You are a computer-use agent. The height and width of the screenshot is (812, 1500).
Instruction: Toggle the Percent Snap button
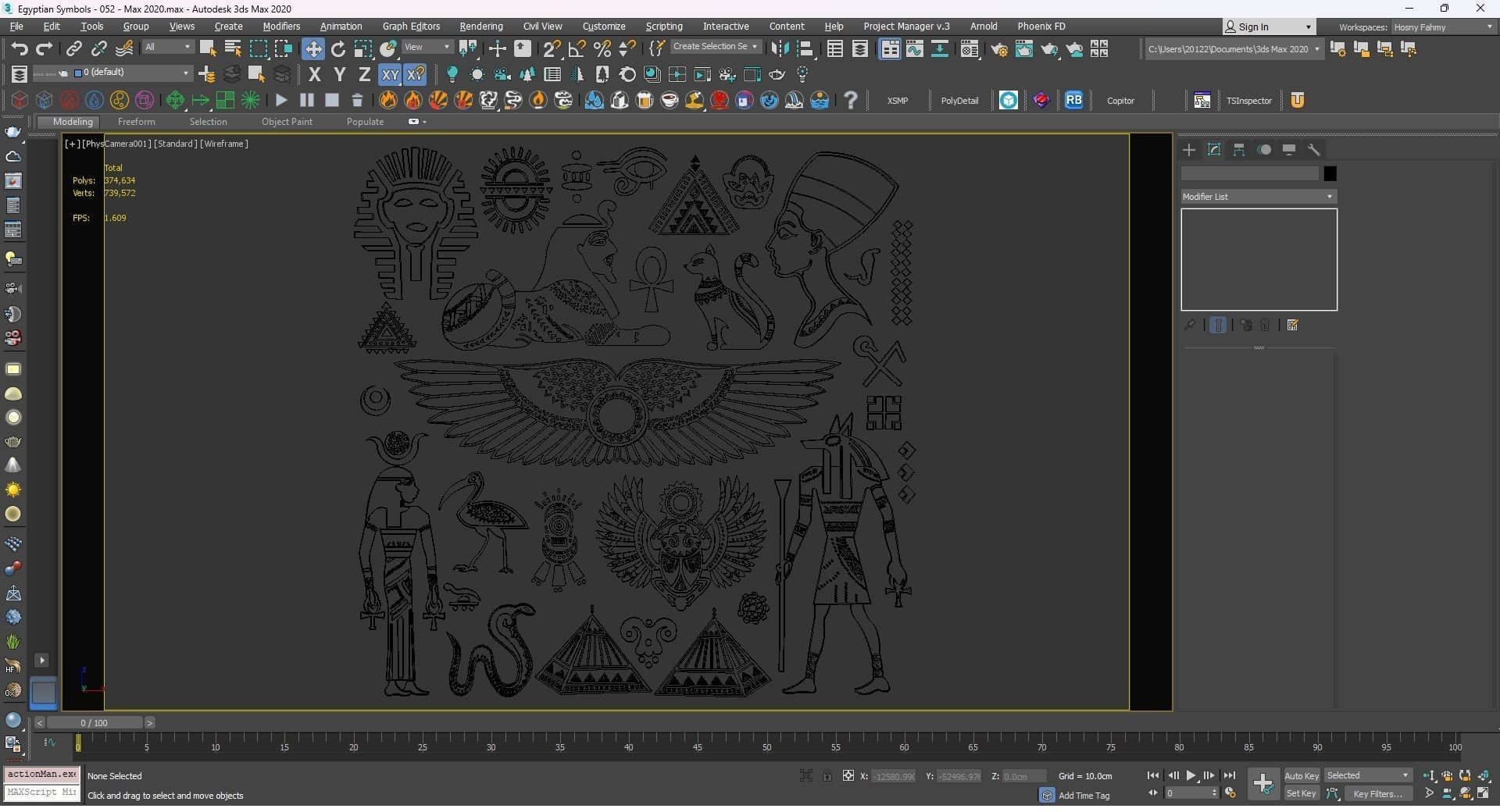(x=602, y=48)
